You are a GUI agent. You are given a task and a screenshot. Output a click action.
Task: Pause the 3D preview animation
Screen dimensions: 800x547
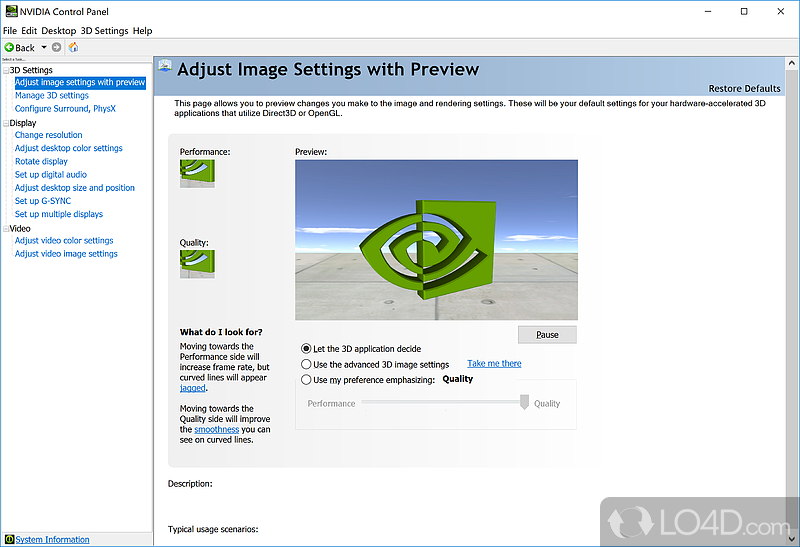[547, 335]
